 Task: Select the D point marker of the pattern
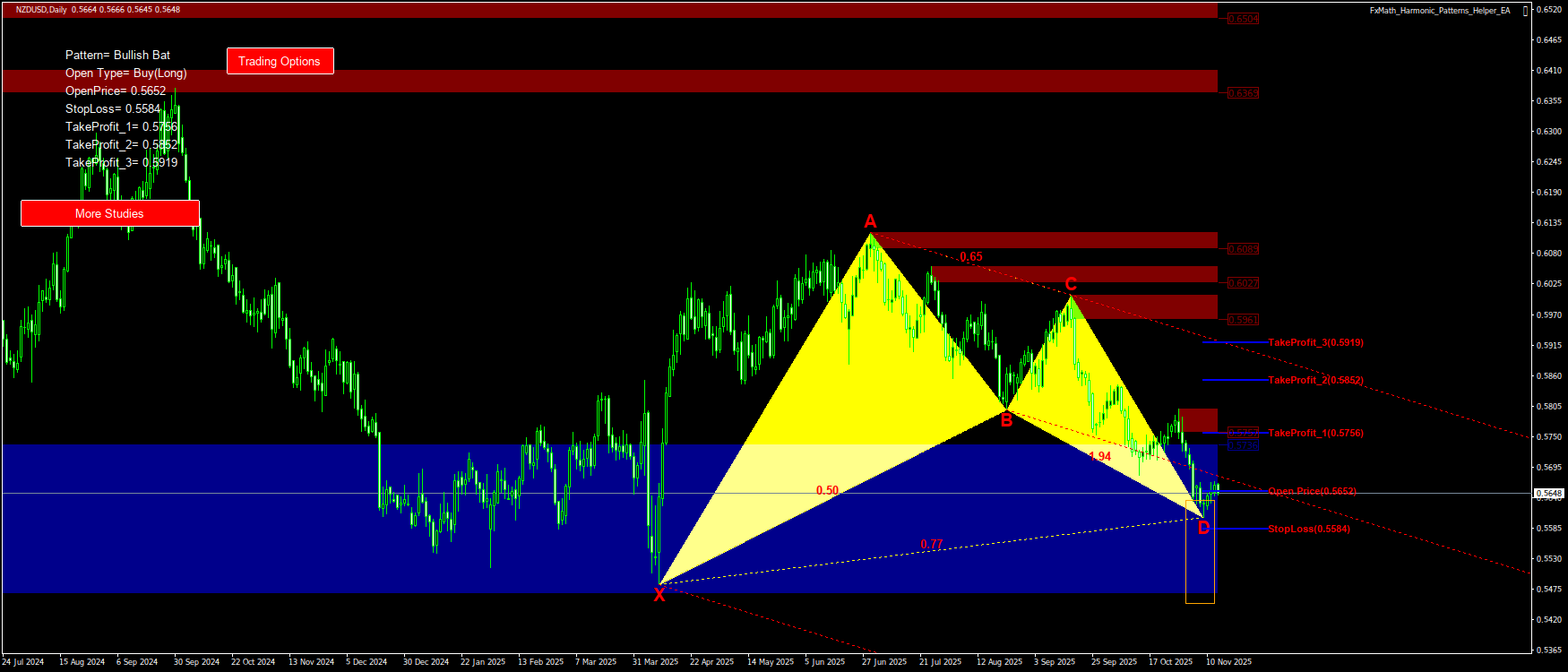click(x=1203, y=528)
